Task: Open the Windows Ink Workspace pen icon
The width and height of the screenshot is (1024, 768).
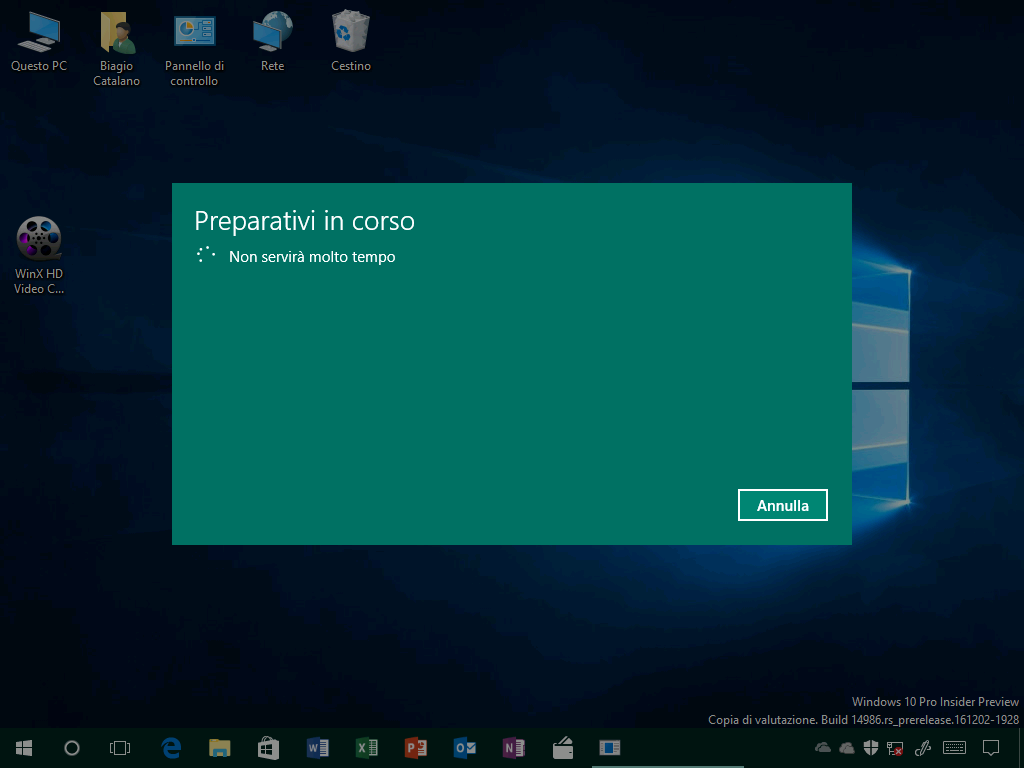Action: [922, 748]
